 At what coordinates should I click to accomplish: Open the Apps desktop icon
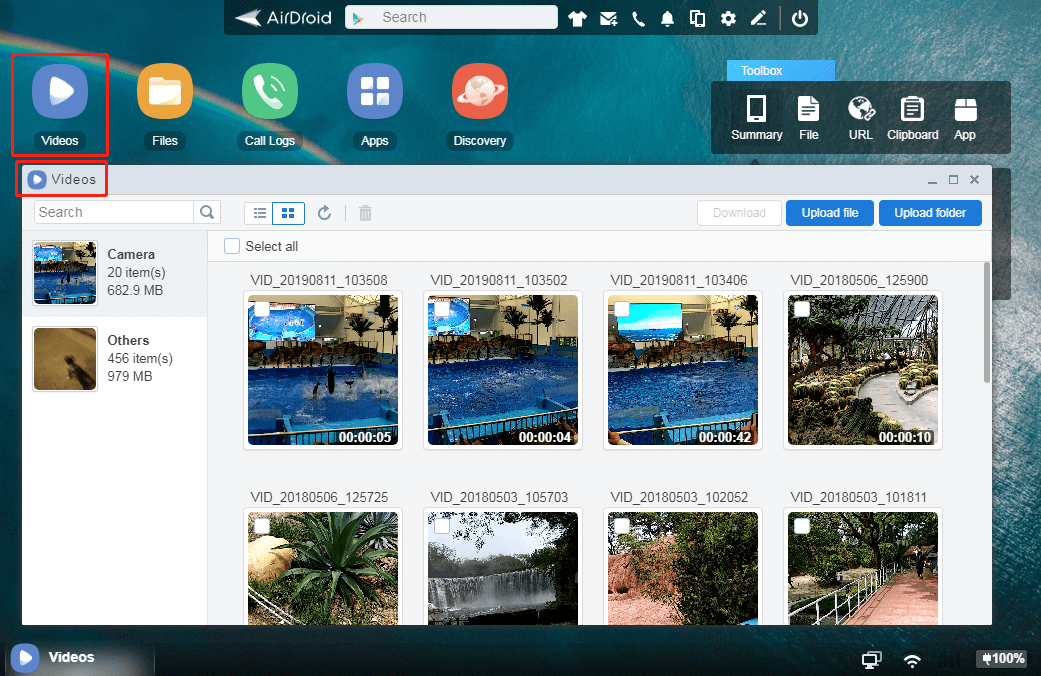(374, 92)
